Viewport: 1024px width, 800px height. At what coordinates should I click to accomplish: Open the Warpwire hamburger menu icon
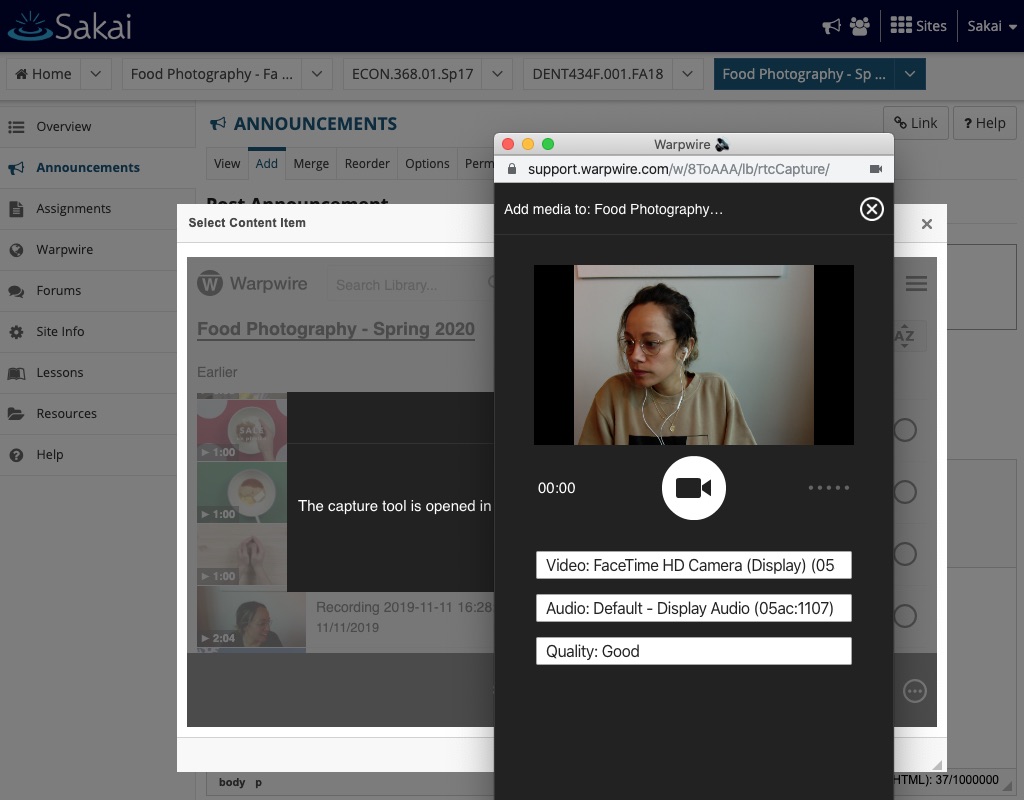click(916, 283)
